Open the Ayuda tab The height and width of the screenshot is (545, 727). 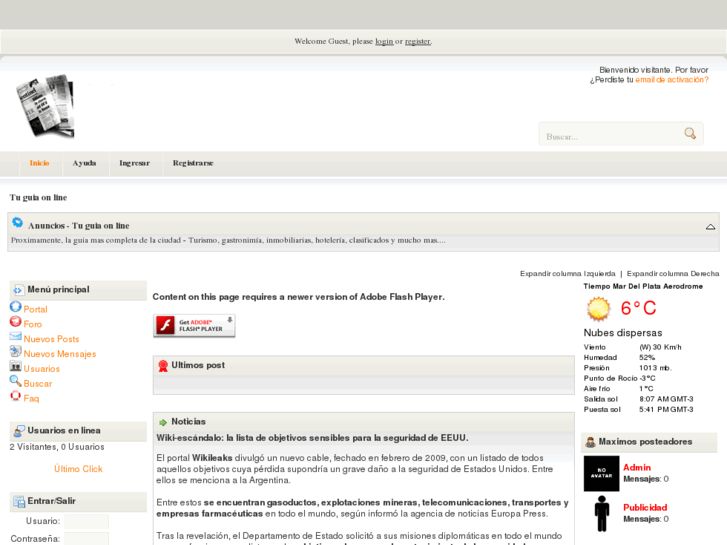84,163
